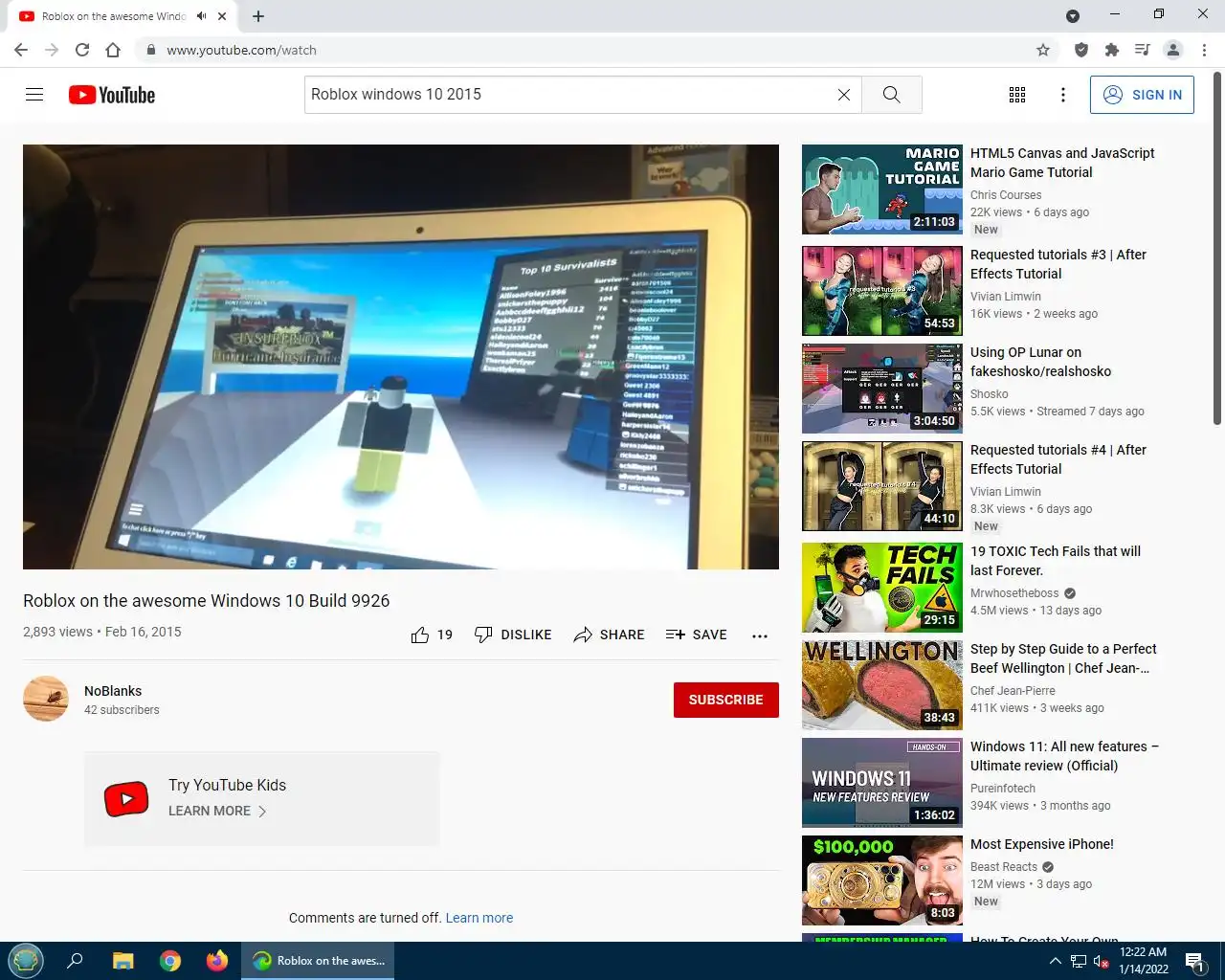Open the NoBlanks channel avatar
The width and height of the screenshot is (1225, 980).
point(46,699)
